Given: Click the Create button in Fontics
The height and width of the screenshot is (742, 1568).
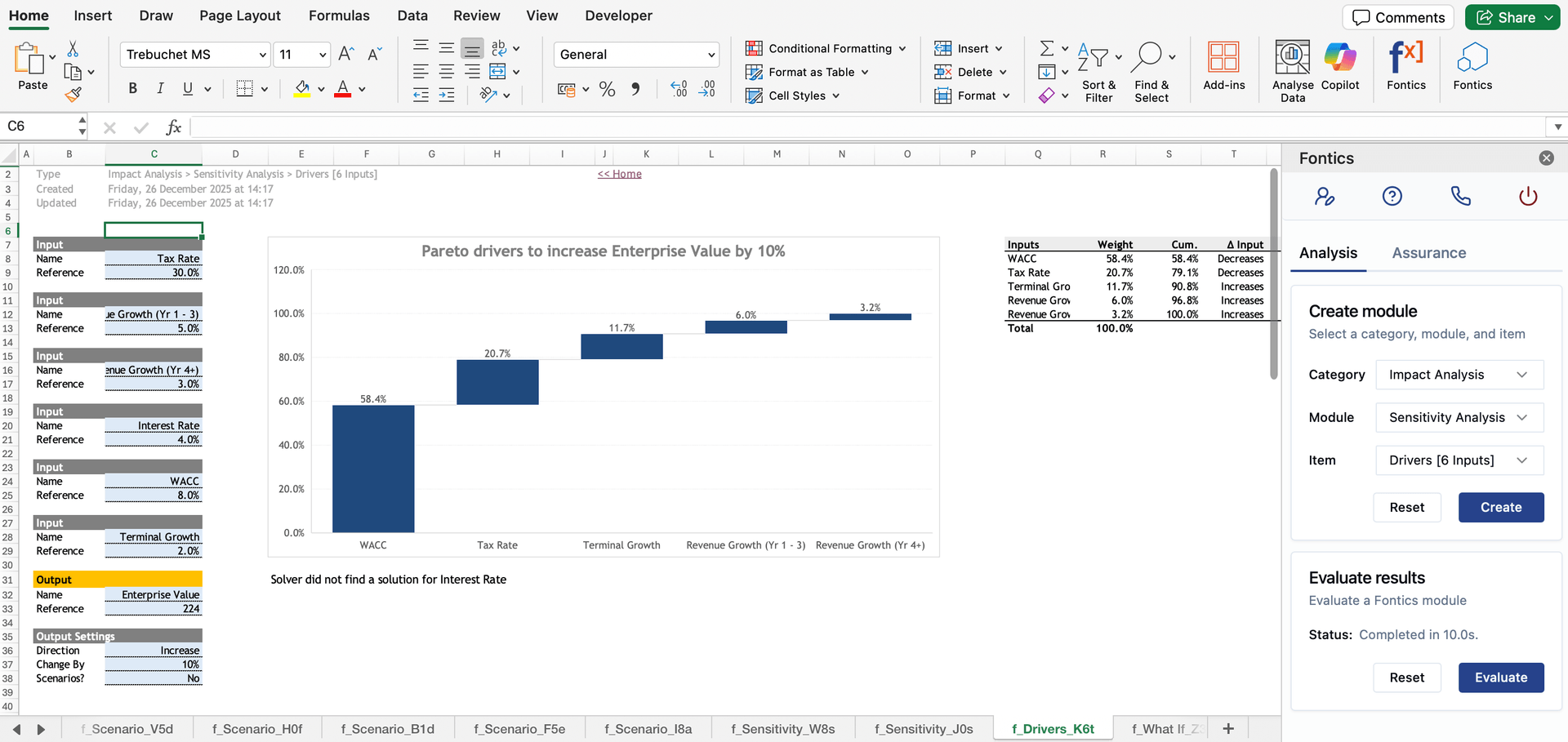Looking at the screenshot, I should [x=1500, y=507].
